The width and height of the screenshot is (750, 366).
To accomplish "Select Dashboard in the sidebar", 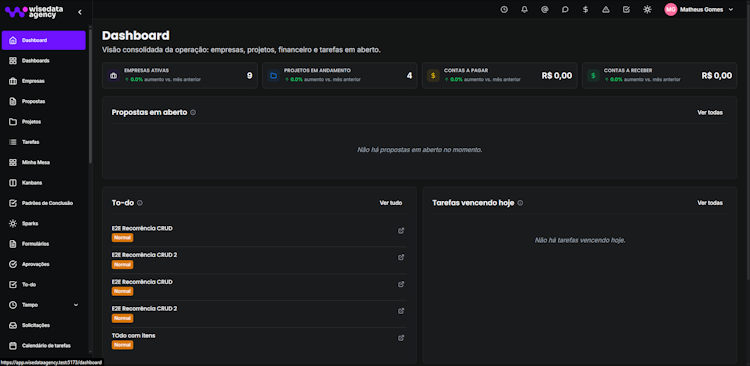I will 44,40.
